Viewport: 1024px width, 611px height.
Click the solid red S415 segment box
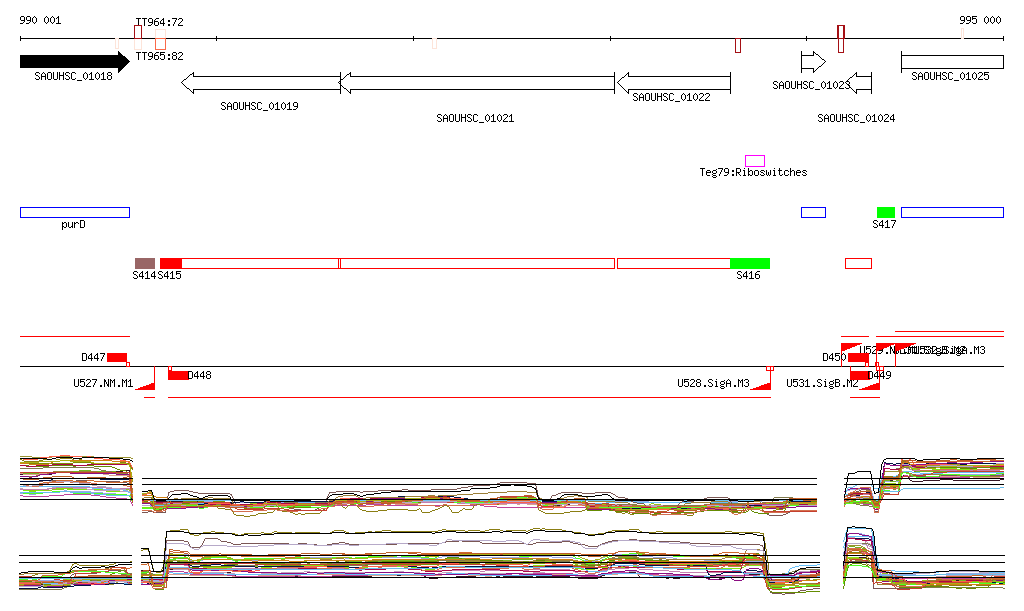tap(170, 263)
